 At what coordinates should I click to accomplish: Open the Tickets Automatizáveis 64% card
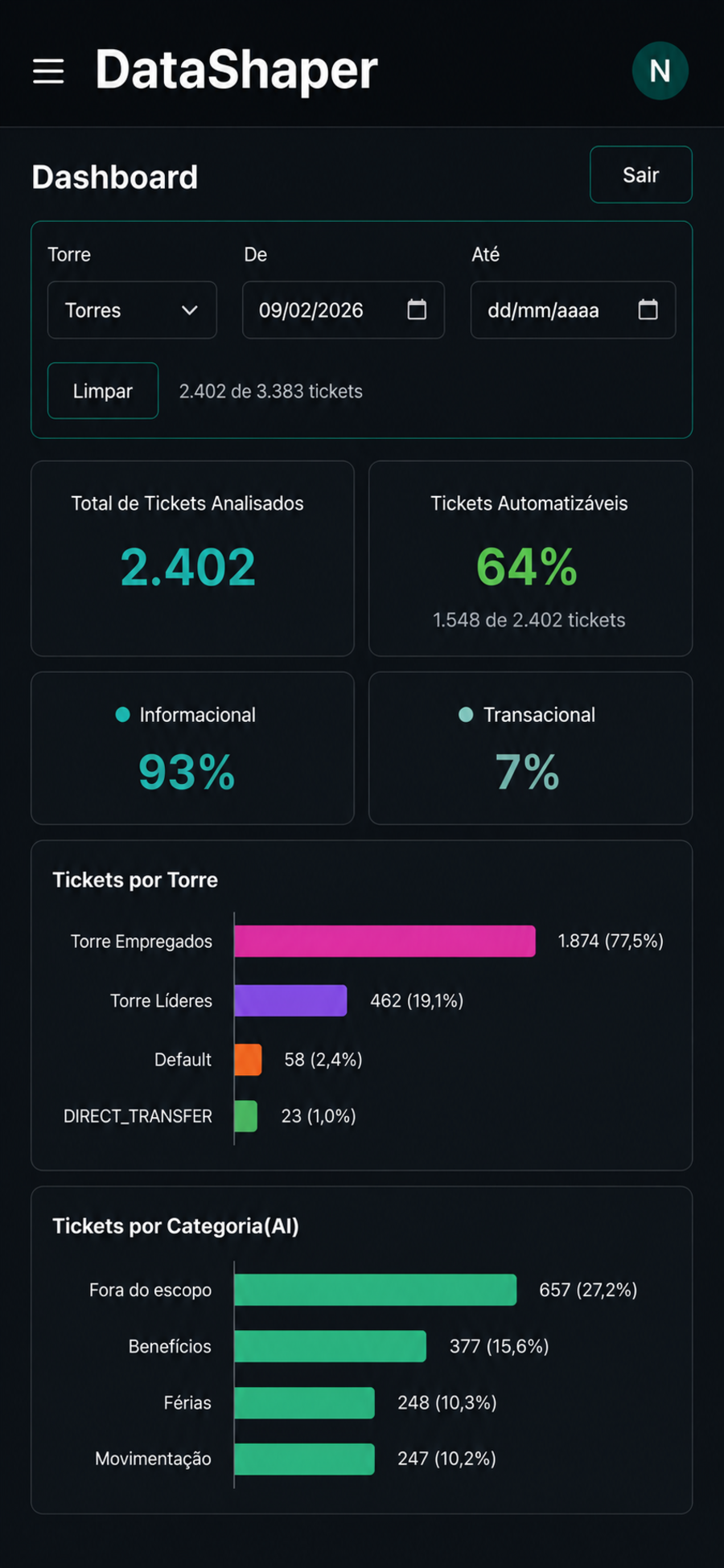coord(530,559)
